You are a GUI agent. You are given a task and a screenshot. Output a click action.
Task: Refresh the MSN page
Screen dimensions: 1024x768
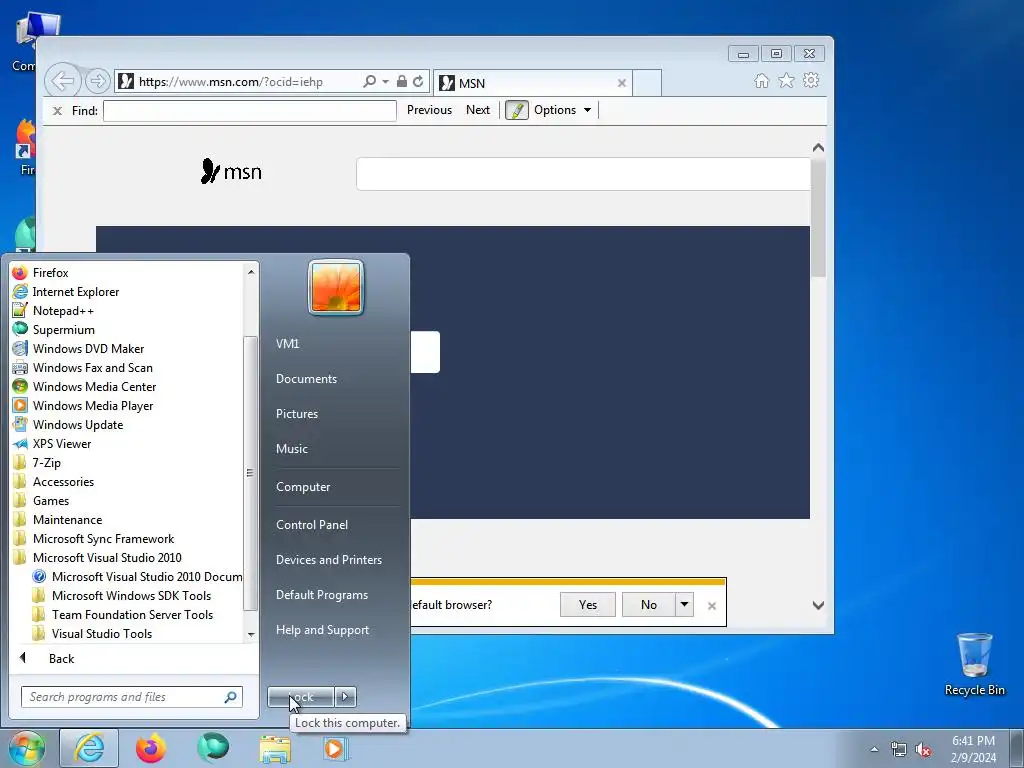pos(418,81)
